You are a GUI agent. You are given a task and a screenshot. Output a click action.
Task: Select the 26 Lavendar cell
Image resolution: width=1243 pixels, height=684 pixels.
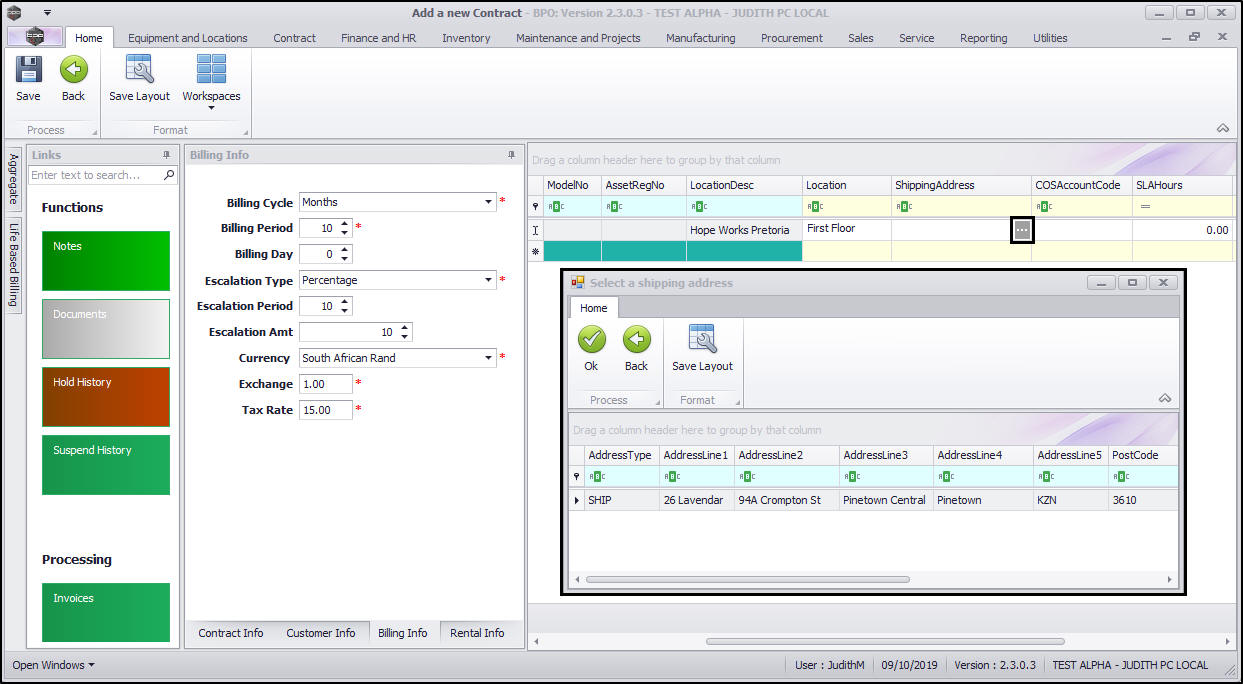[697, 500]
